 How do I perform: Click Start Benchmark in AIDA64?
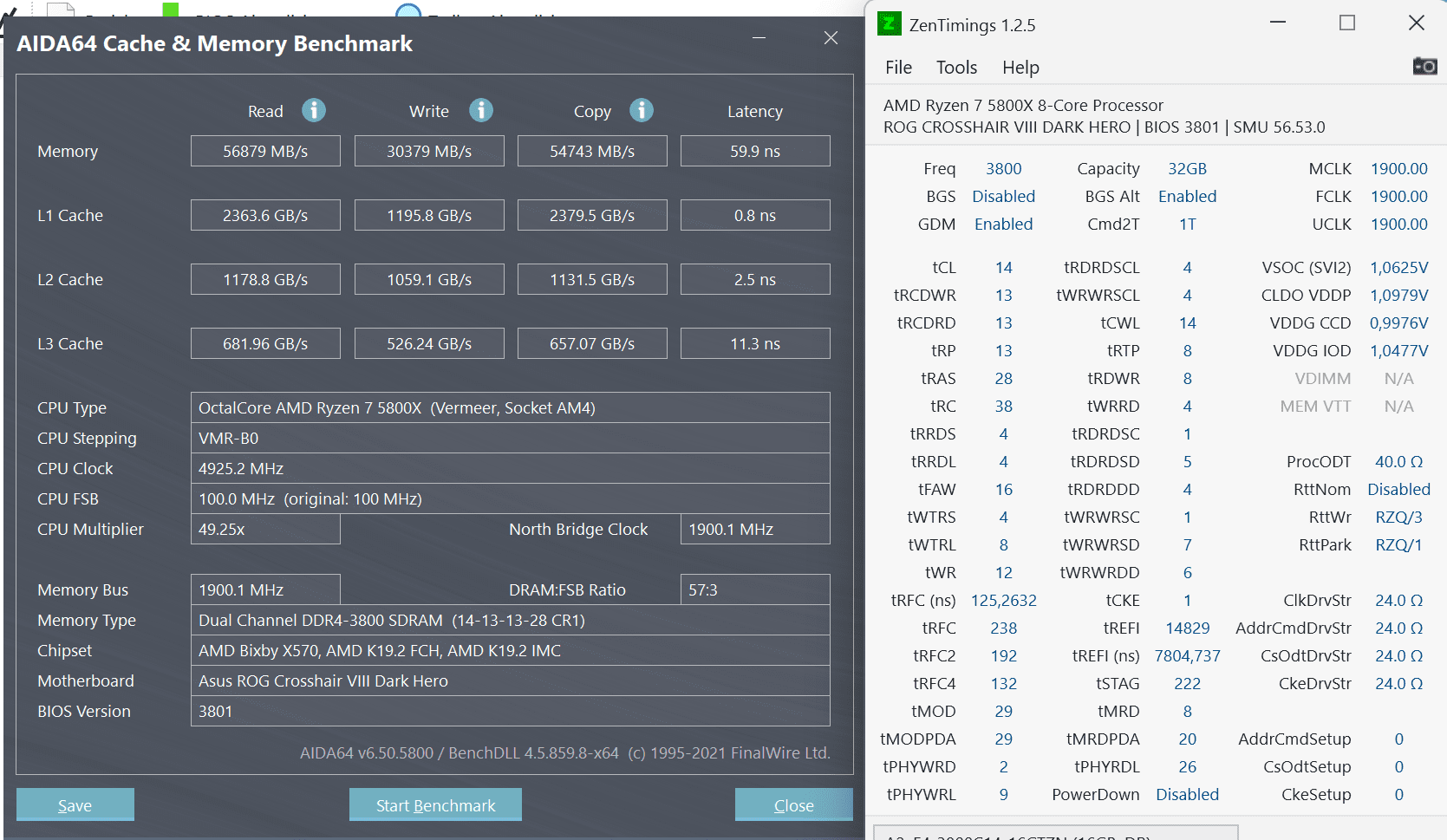[x=435, y=804]
